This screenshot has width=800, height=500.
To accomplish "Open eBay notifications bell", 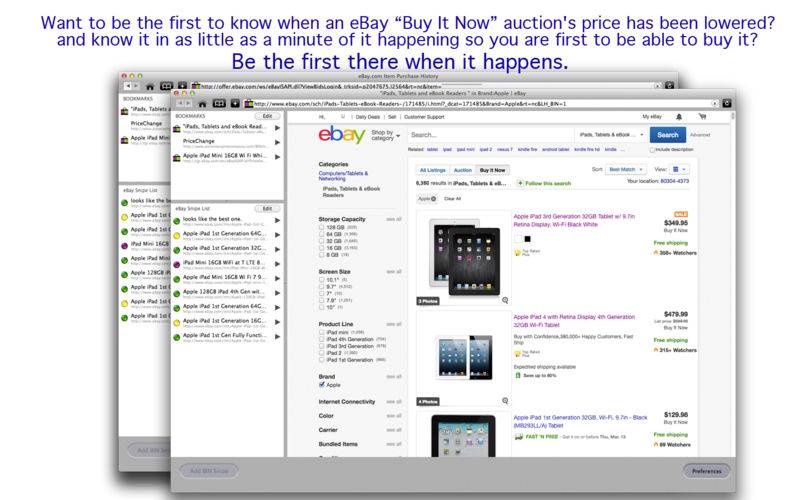I will point(679,117).
